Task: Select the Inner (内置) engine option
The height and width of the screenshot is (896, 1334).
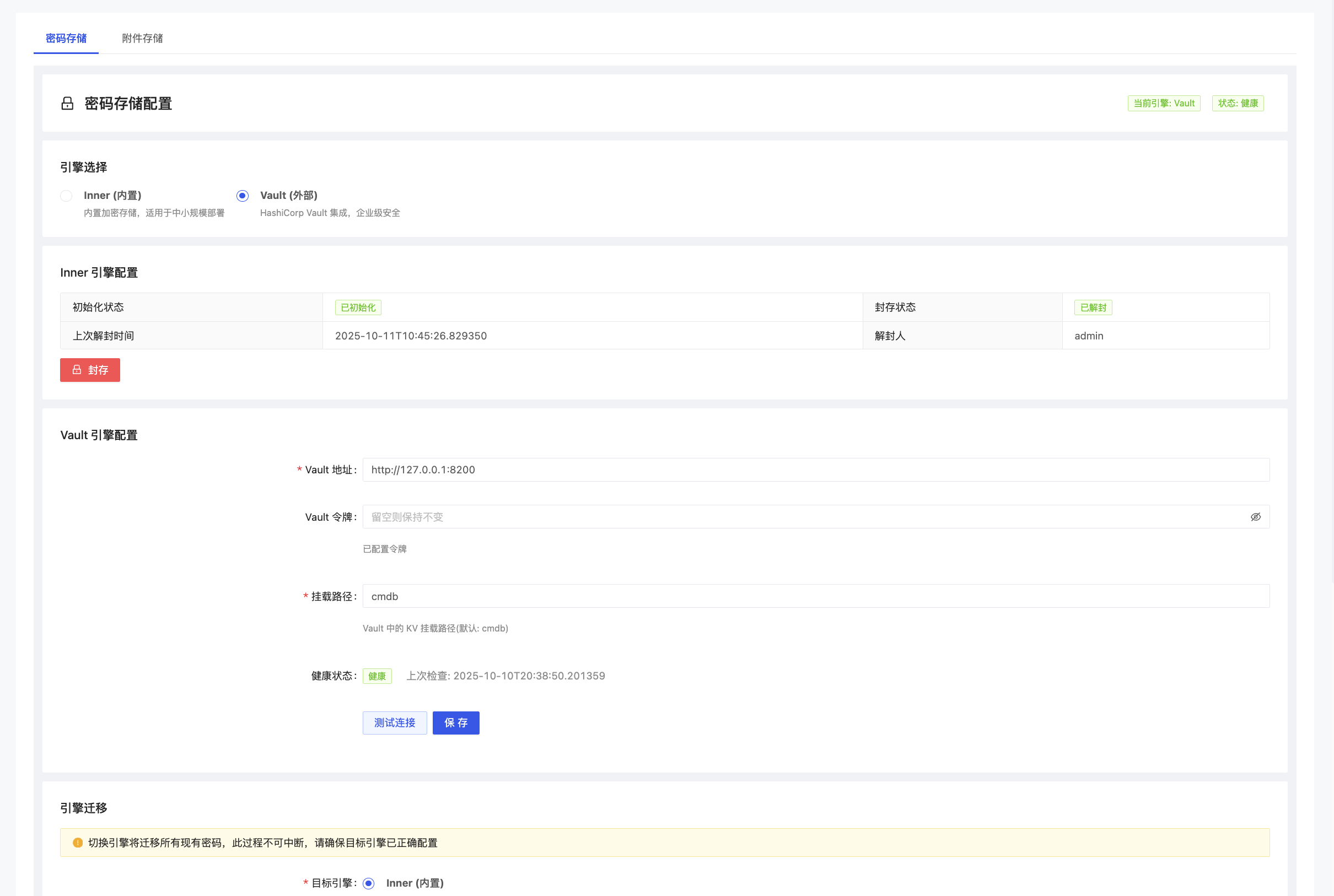Action: coord(66,196)
